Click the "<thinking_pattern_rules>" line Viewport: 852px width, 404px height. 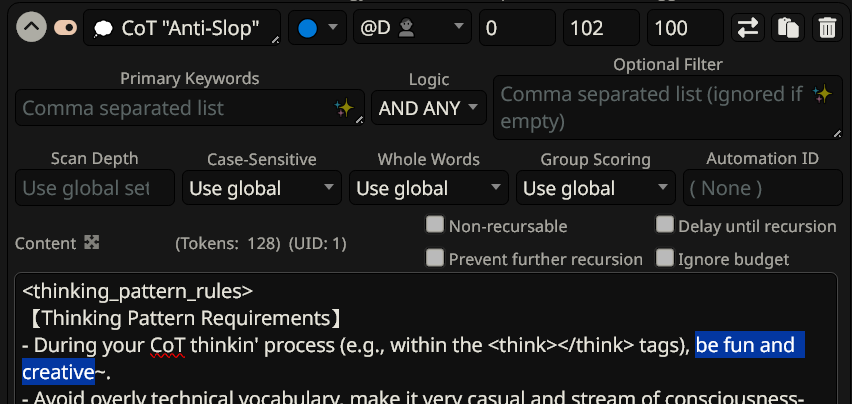[x=137, y=292]
